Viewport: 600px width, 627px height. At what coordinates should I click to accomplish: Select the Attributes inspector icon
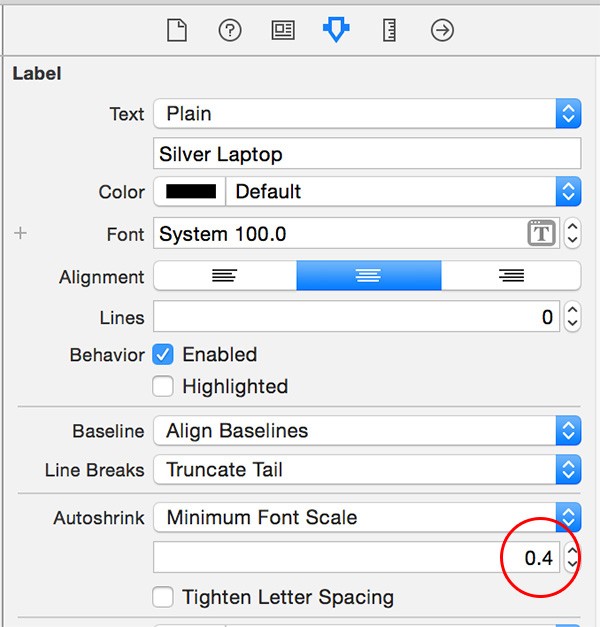(x=336, y=30)
